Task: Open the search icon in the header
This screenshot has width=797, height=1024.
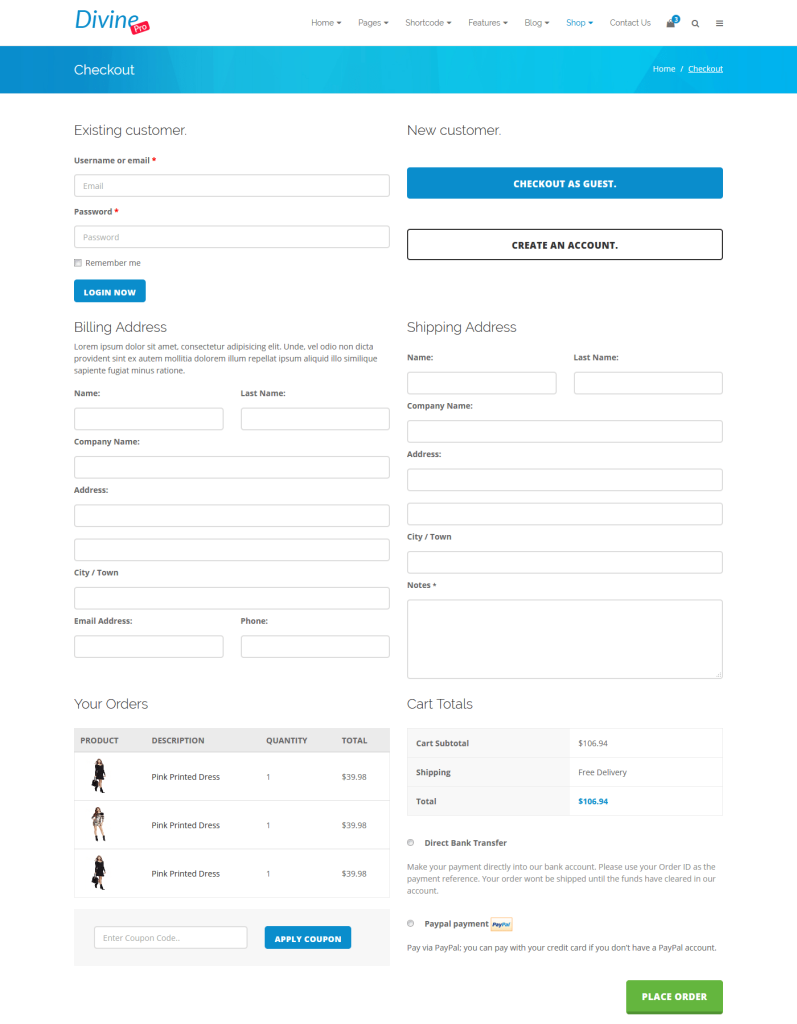Action: (x=695, y=23)
